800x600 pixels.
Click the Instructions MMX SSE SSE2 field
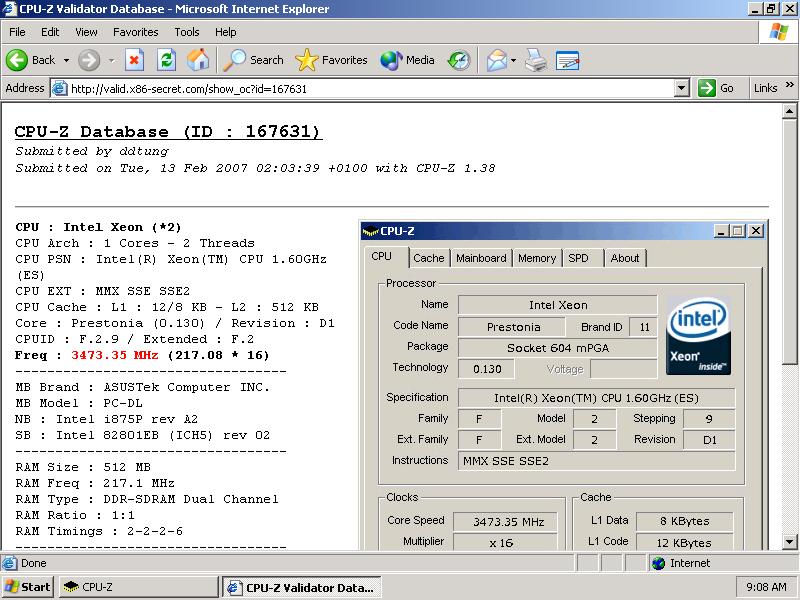click(x=596, y=461)
